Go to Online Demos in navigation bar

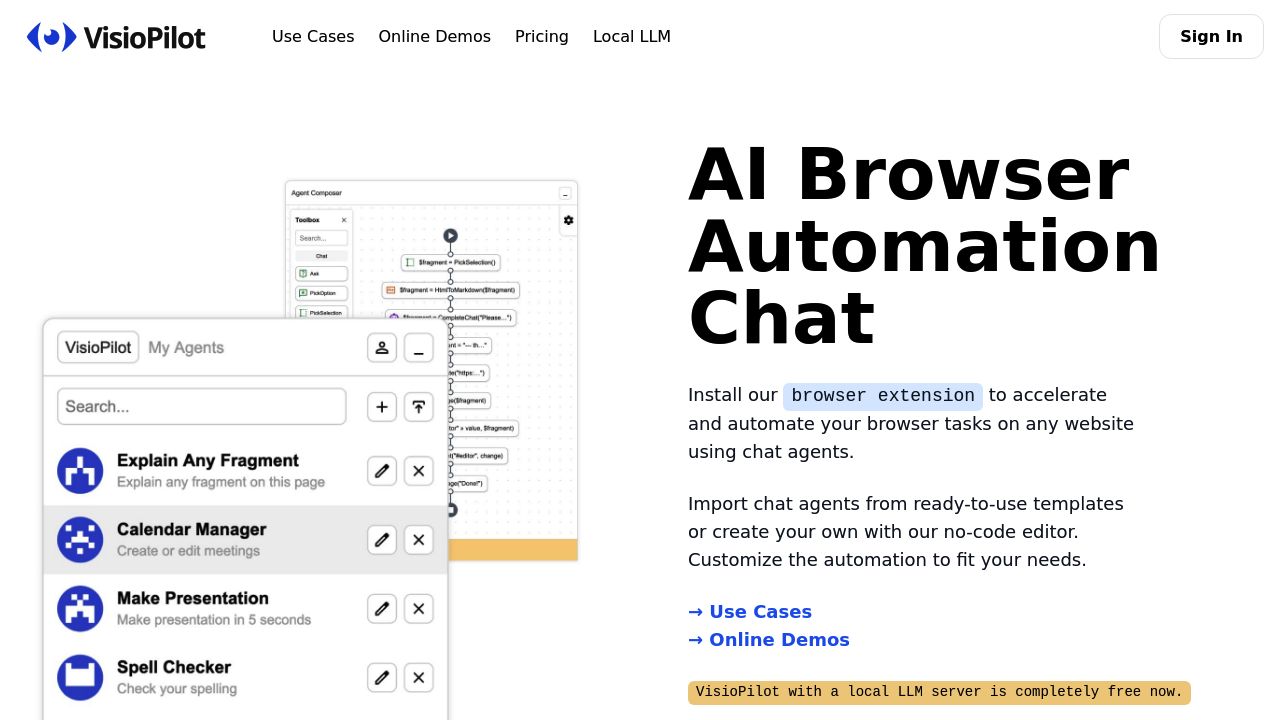click(434, 36)
